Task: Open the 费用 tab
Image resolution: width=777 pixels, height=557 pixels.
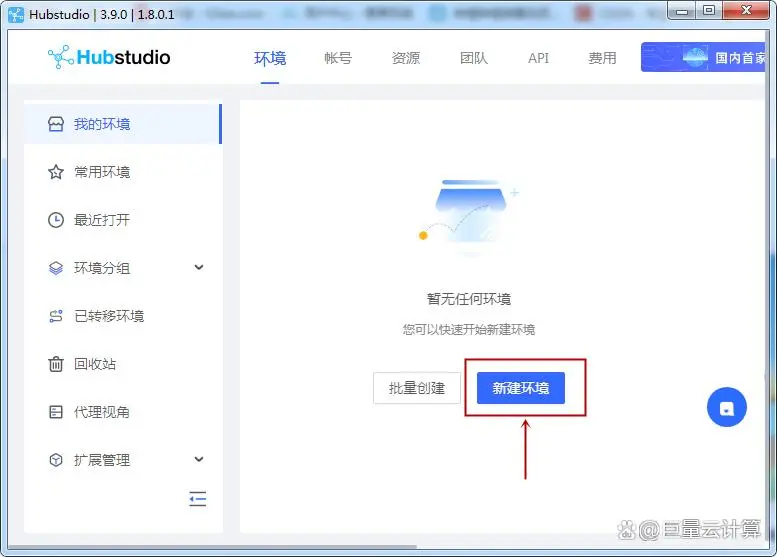Action: (x=602, y=58)
